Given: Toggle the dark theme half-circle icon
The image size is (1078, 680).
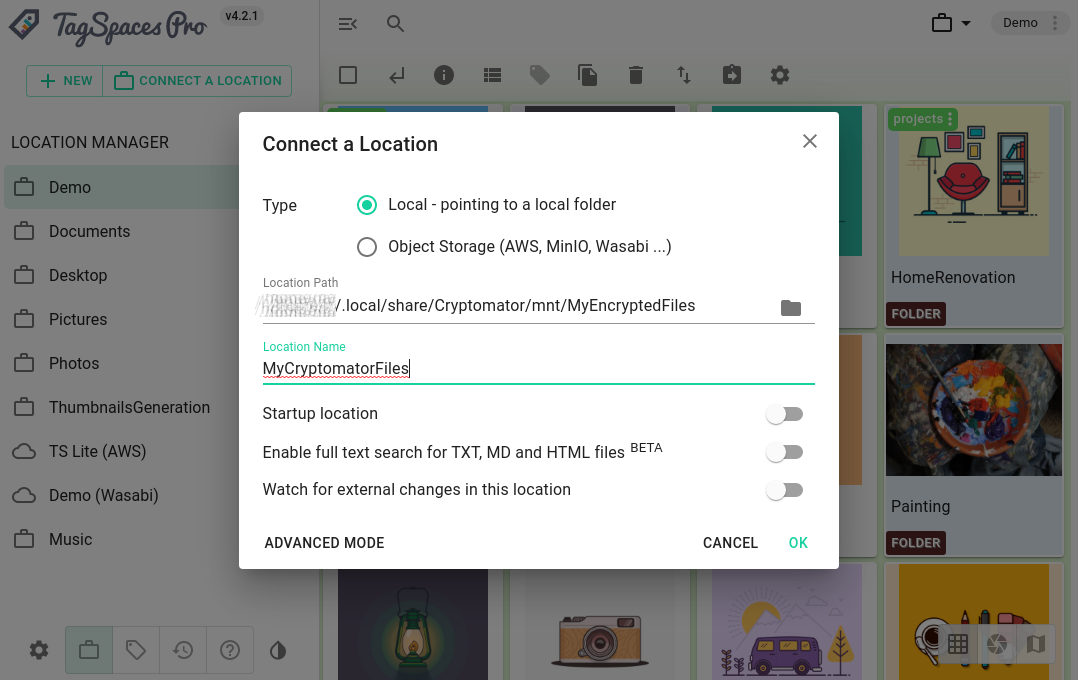Looking at the screenshot, I should [277, 650].
